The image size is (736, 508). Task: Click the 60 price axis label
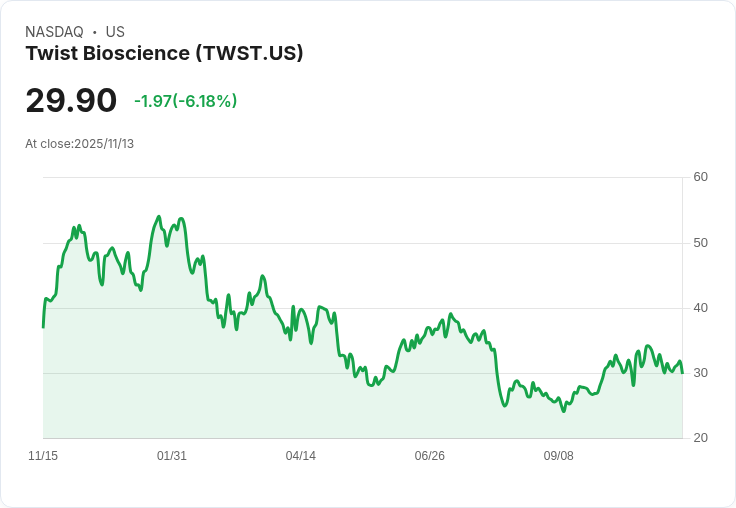tap(700, 177)
